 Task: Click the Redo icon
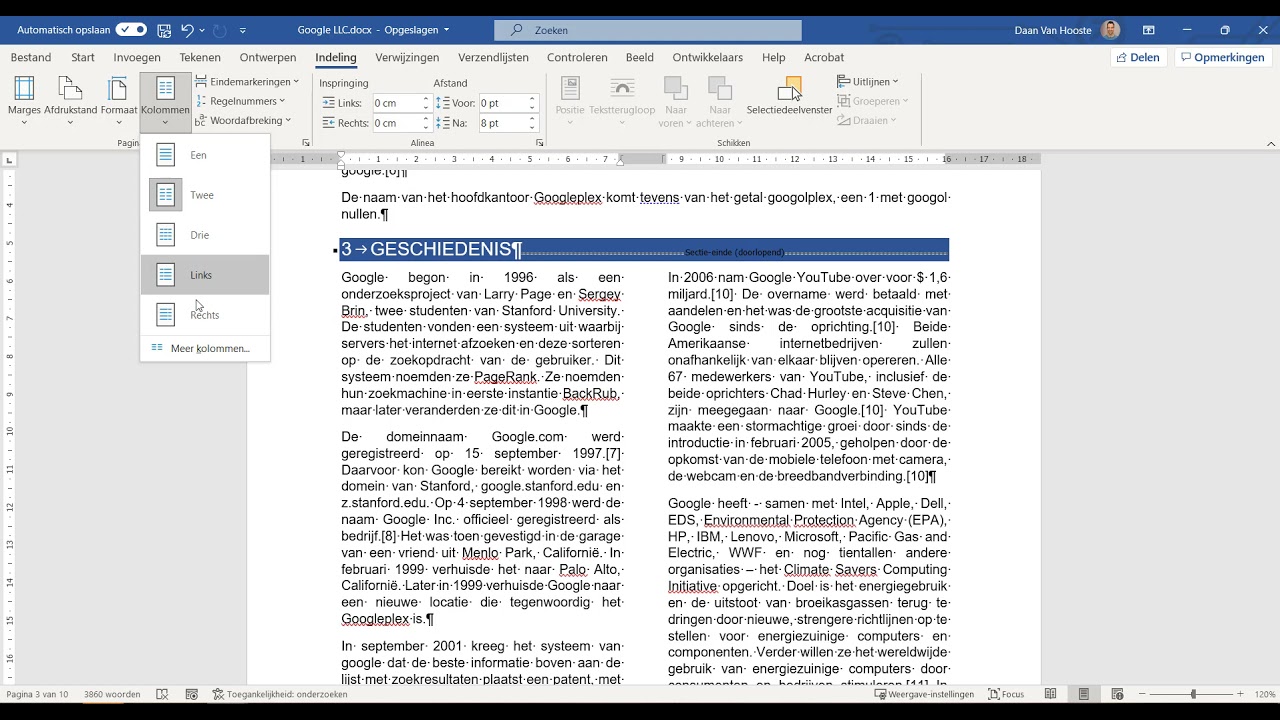tap(220, 30)
